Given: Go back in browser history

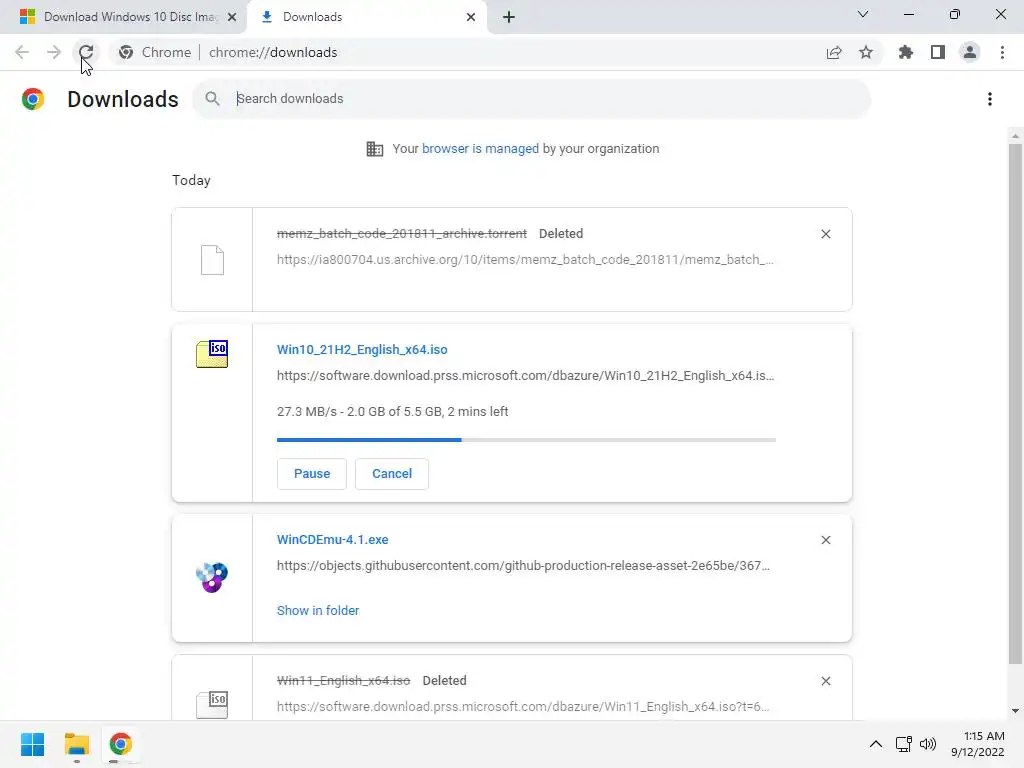Looking at the screenshot, I should 22,52.
